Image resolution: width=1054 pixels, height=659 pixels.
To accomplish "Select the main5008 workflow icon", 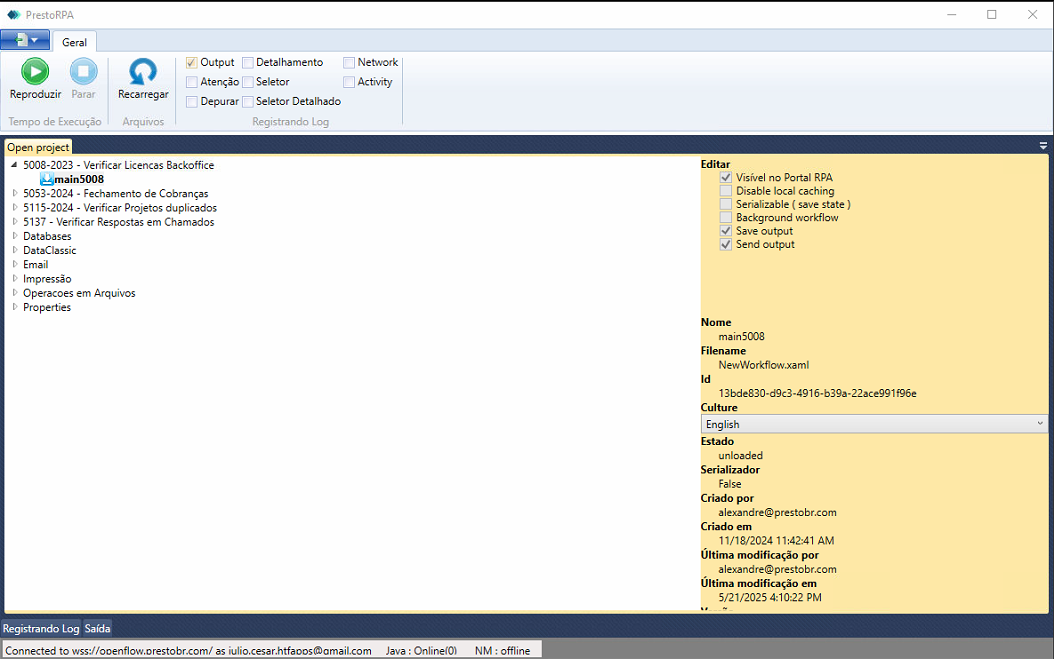I will click(x=46, y=179).
